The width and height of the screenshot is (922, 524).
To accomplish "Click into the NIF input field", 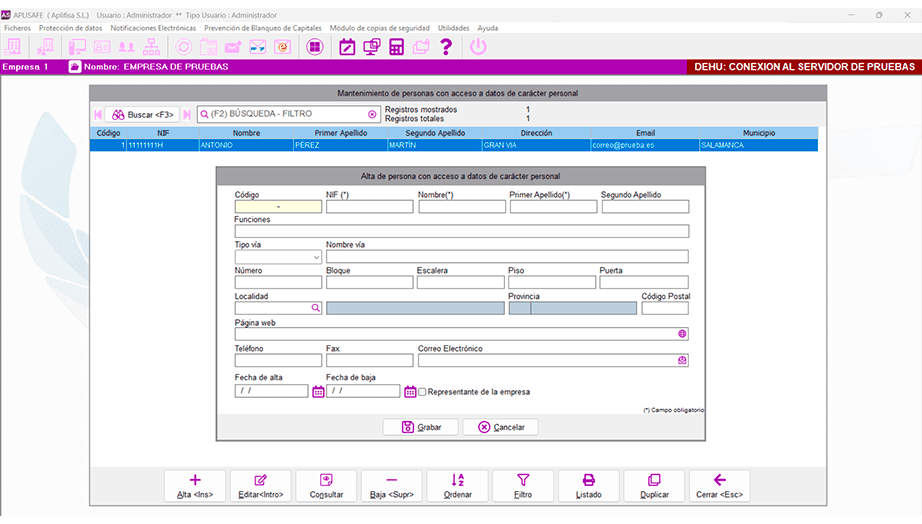I will pyautogui.click(x=369, y=207).
